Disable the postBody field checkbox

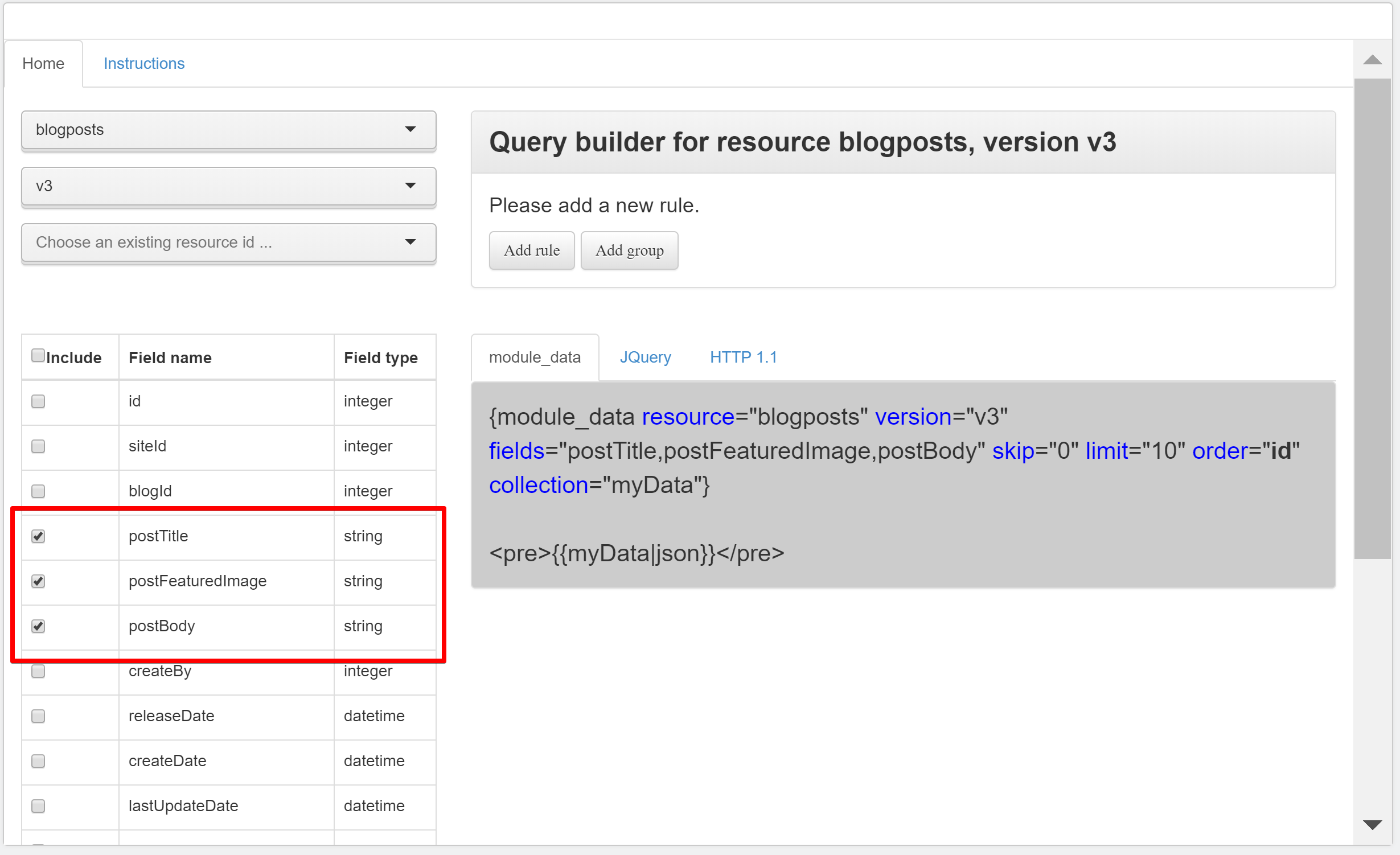38,626
